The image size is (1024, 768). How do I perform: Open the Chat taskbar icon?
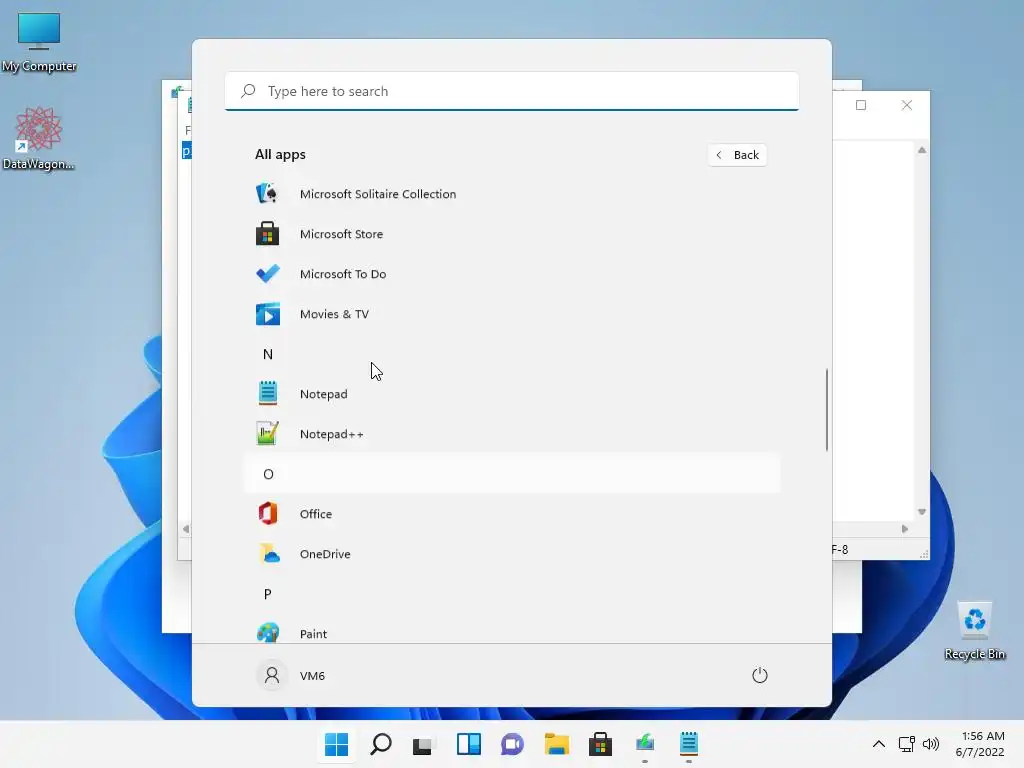[x=512, y=744]
